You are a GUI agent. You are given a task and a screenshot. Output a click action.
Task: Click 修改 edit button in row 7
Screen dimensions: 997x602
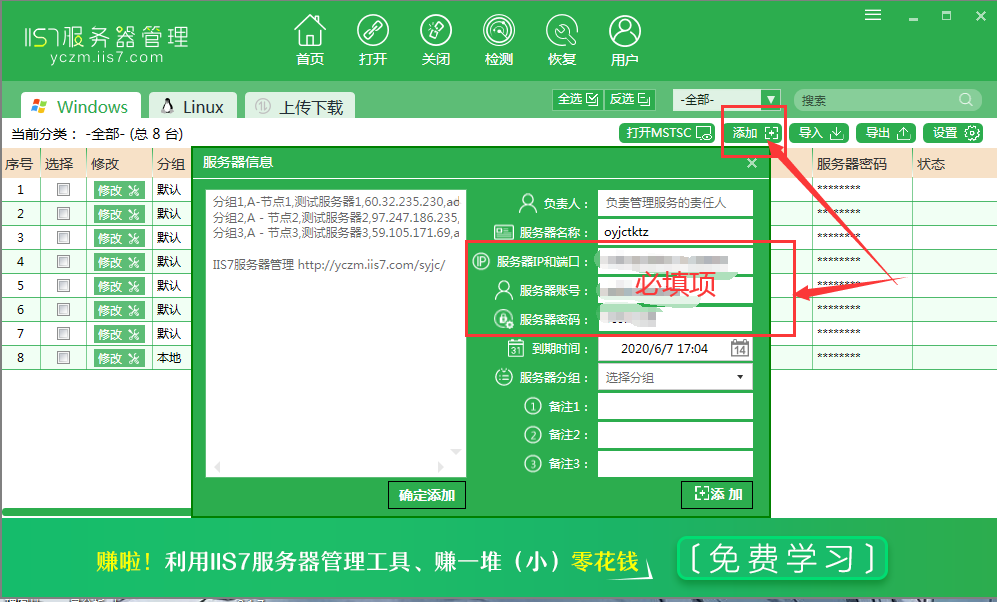119,334
